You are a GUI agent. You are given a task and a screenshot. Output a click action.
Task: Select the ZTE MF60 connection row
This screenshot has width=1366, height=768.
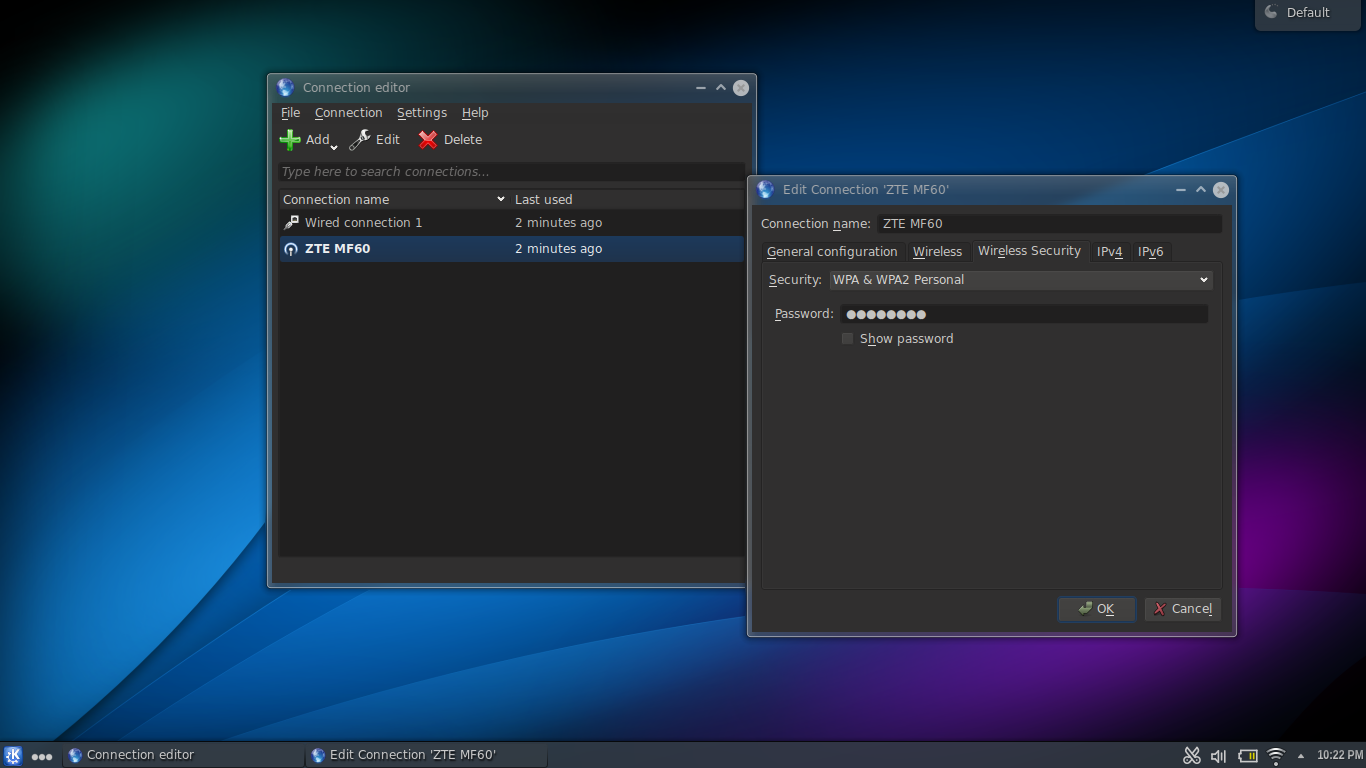[x=511, y=249]
